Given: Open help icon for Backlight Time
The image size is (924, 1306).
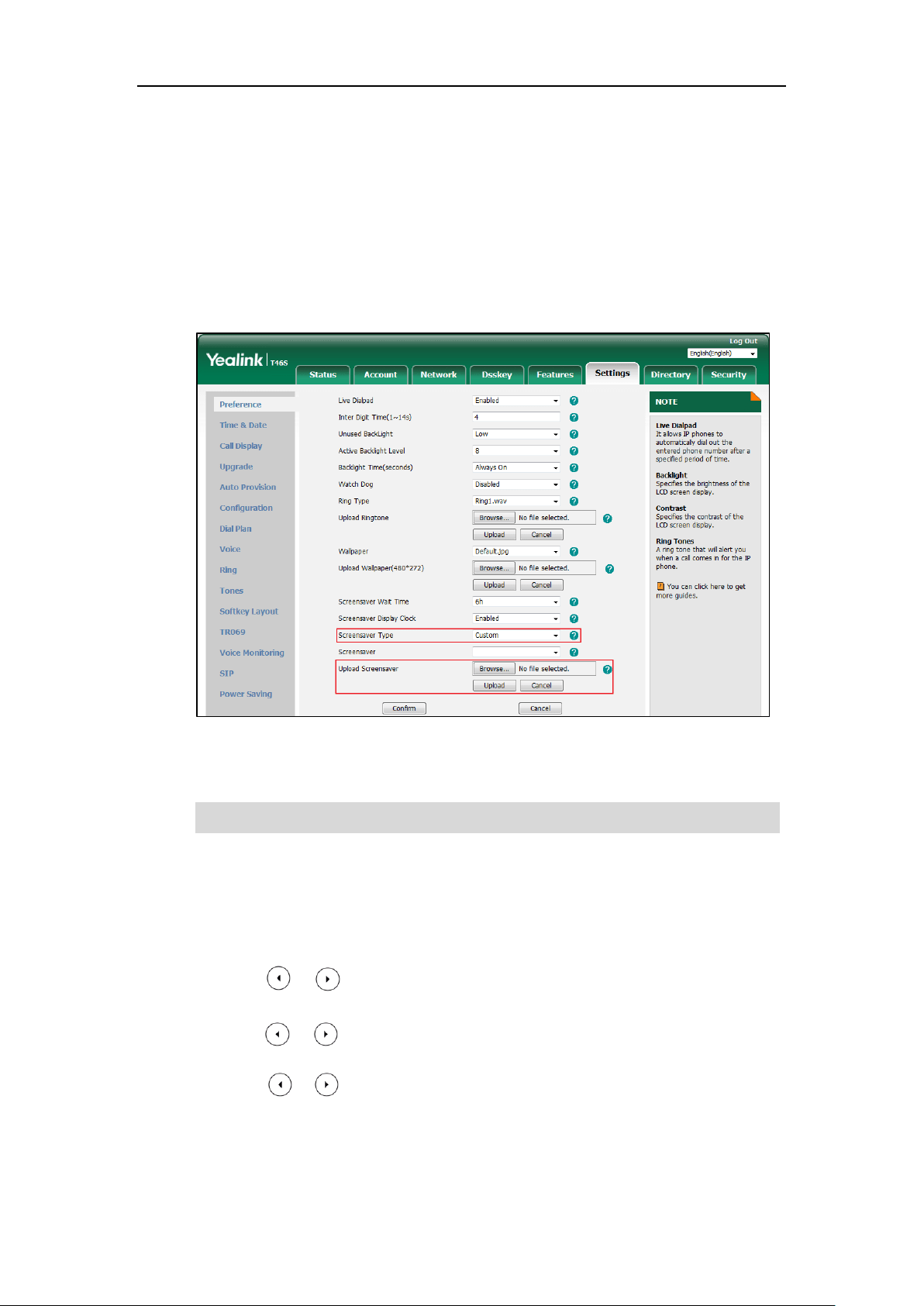Looking at the screenshot, I should [x=574, y=467].
